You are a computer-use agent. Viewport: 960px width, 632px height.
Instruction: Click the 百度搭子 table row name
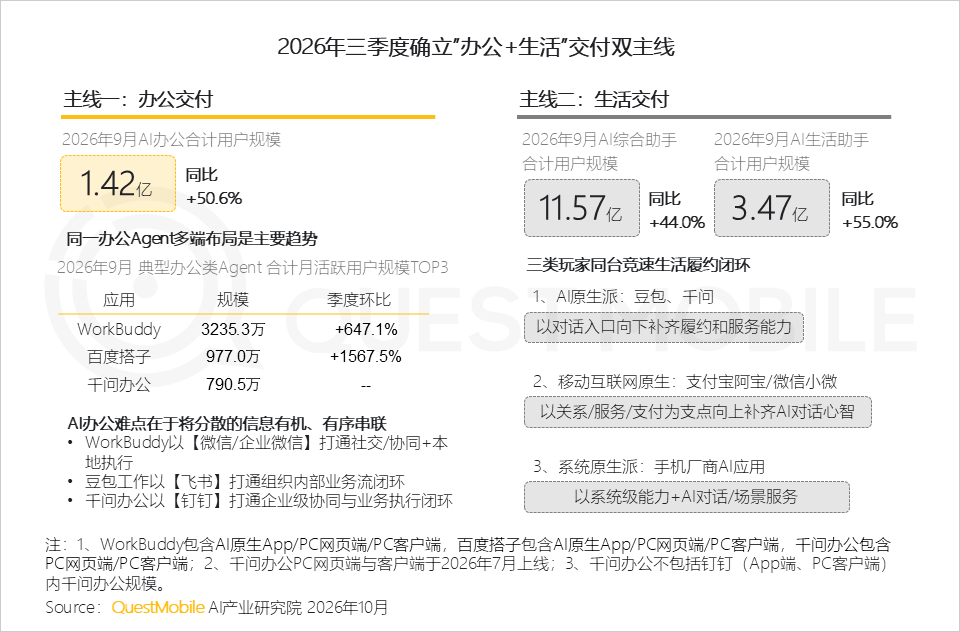pyautogui.click(x=119, y=356)
